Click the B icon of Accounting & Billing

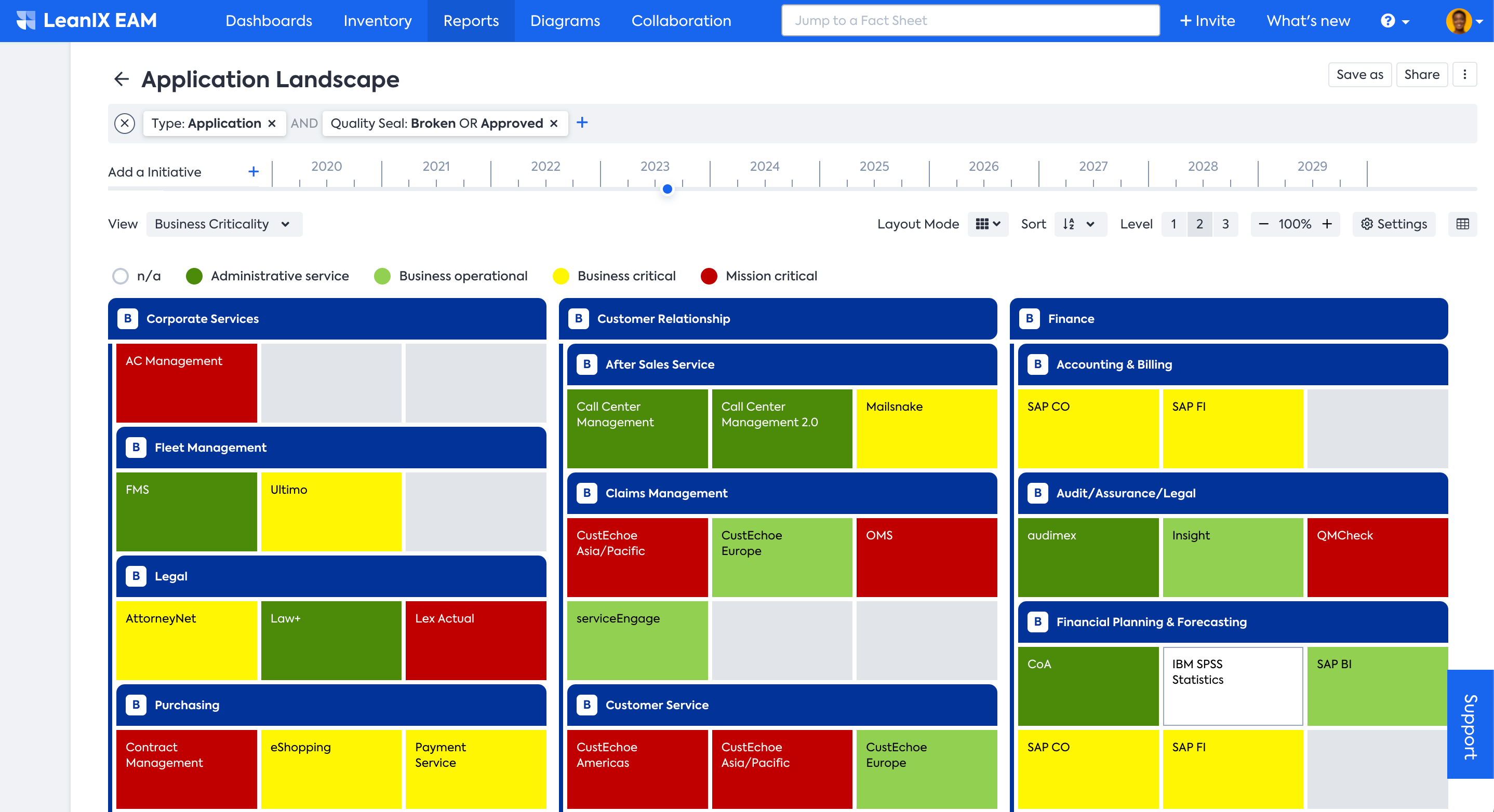pos(1037,364)
